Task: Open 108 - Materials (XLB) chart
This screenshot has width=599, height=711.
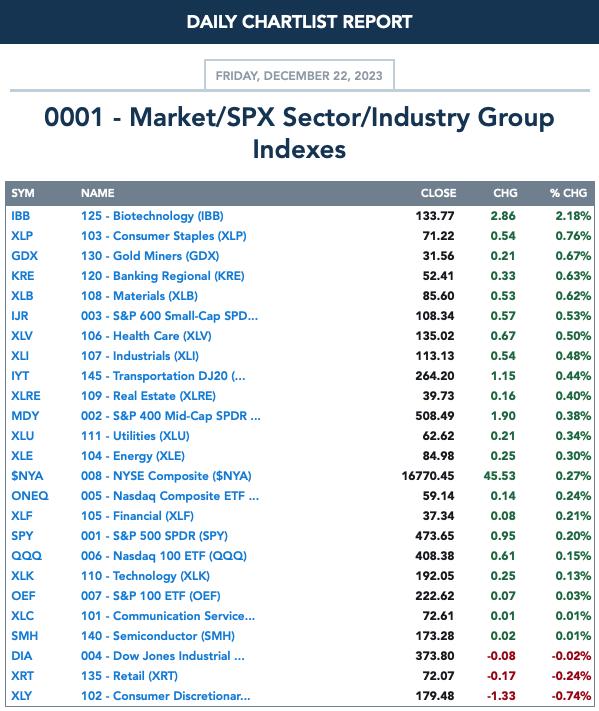Action: click(x=140, y=296)
